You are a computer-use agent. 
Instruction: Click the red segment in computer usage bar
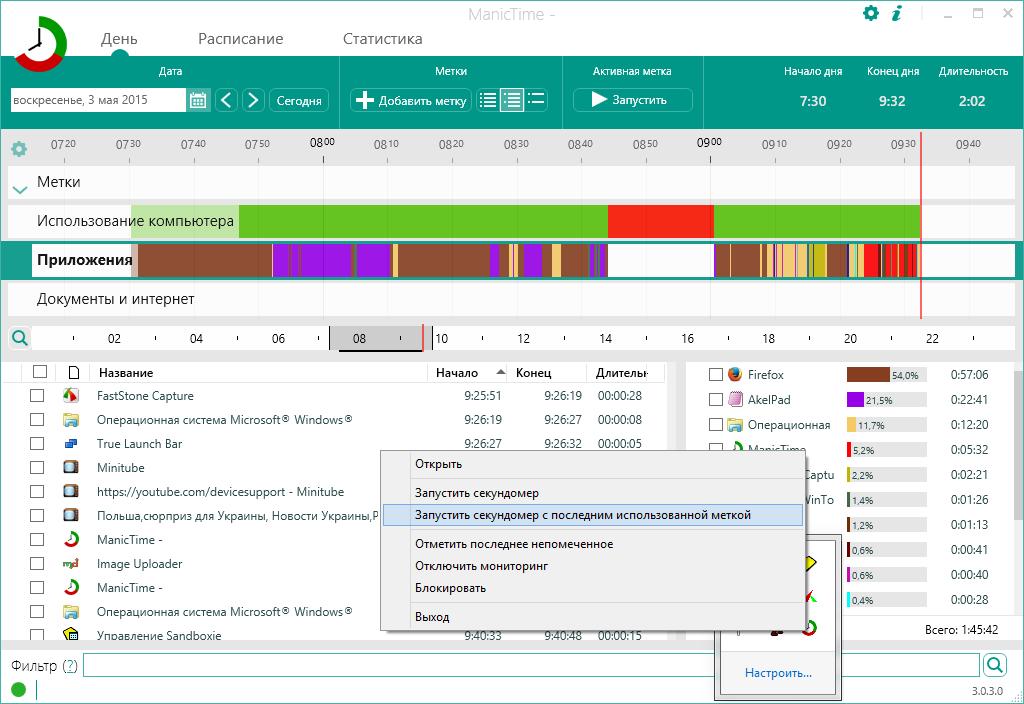[x=660, y=220]
